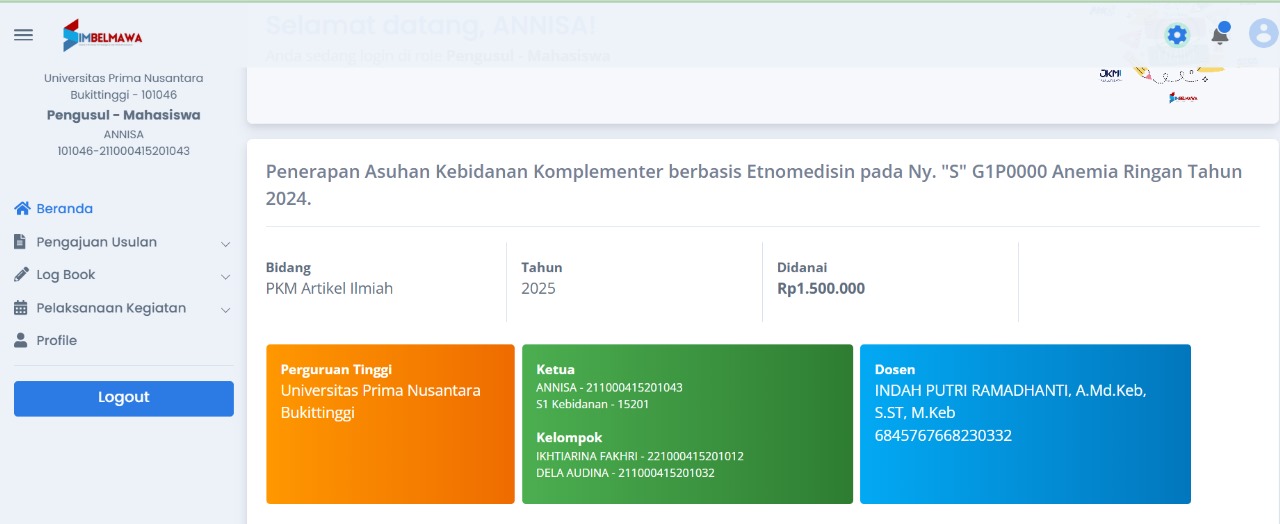Click the Beranda home icon

(x=22, y=209)
